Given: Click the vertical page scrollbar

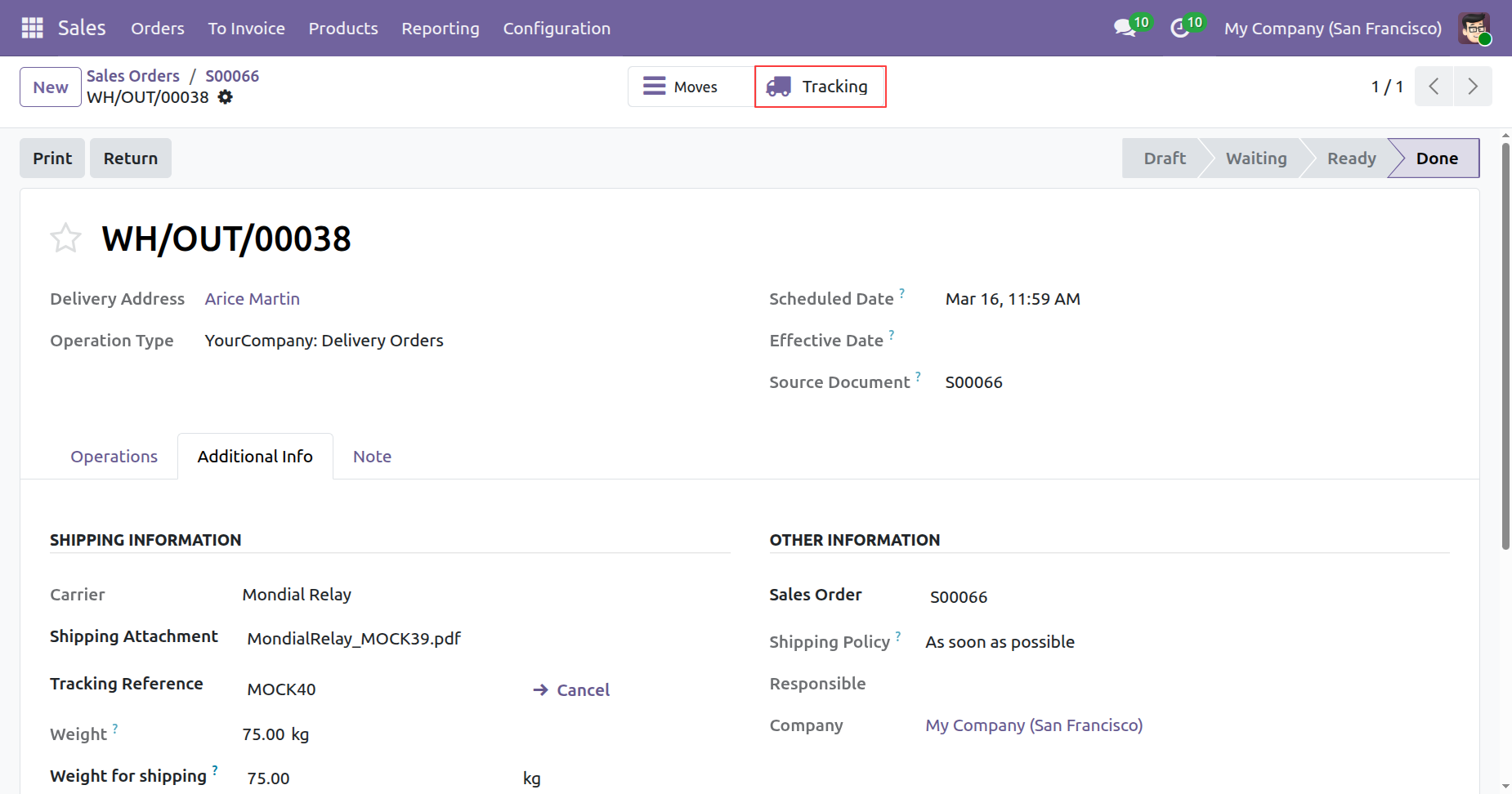Looking at the screenshot, I should [x=1505, y=343].
